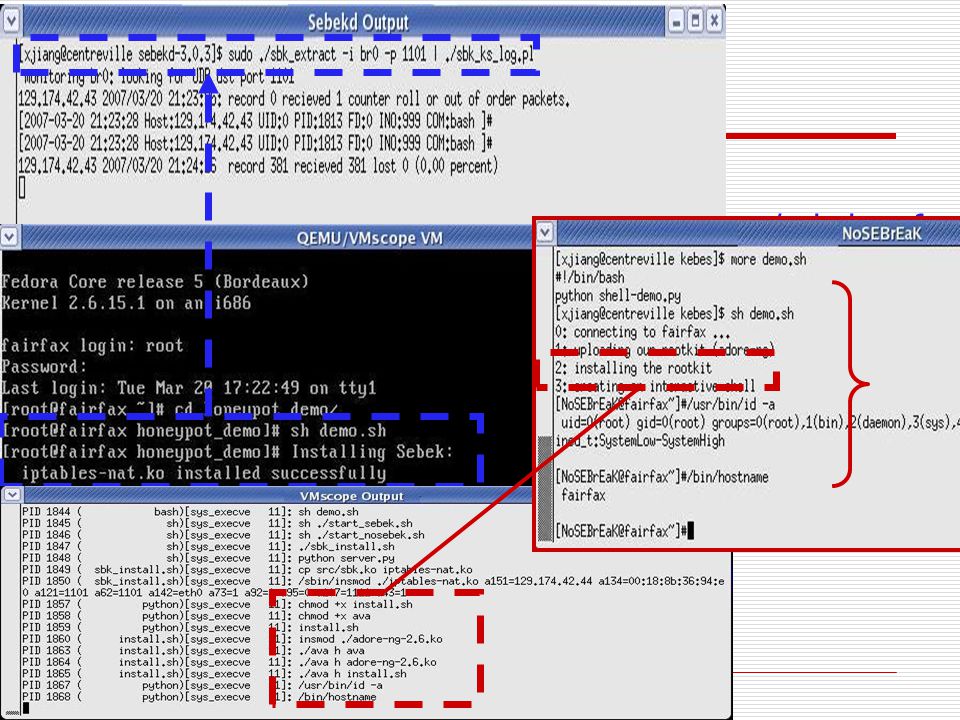Viewport: 960px width, 720px height.
Task: Maximize the Sebekd Output window
Action: pos(696,22)
